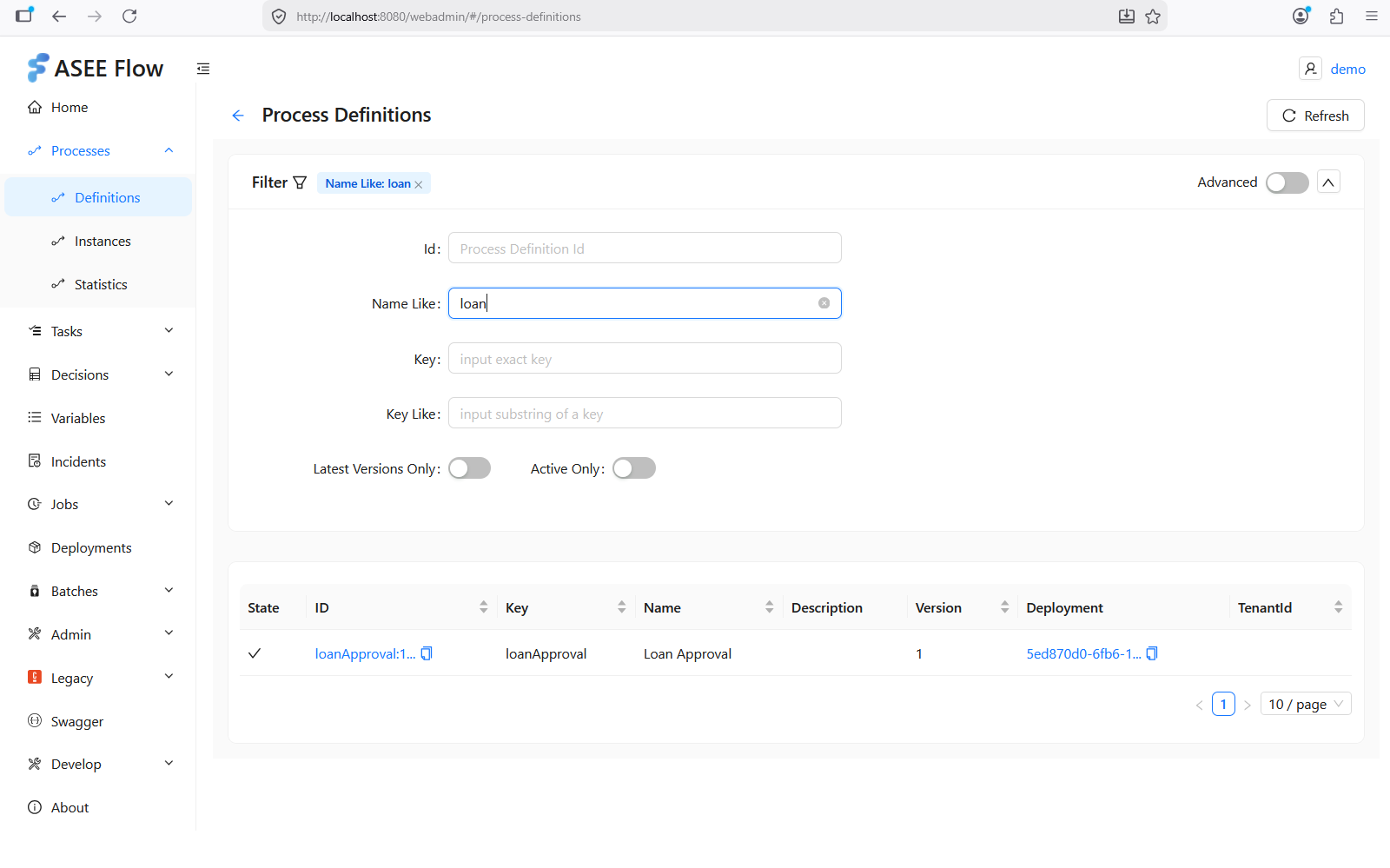Open the 5ed870d0-6fb6-1... deployment link
This screenshot has width=1390, height=868.
1083,653
